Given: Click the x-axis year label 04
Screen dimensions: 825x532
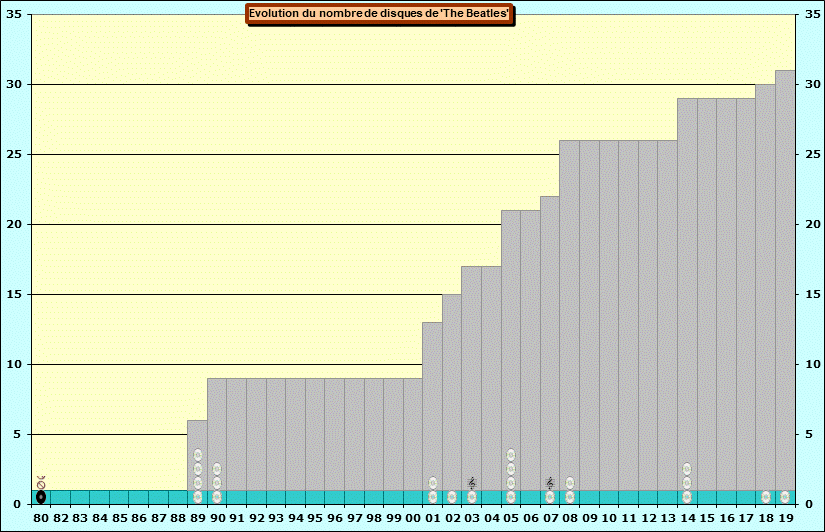Looking at the screenshot, I should click(491, 518).
